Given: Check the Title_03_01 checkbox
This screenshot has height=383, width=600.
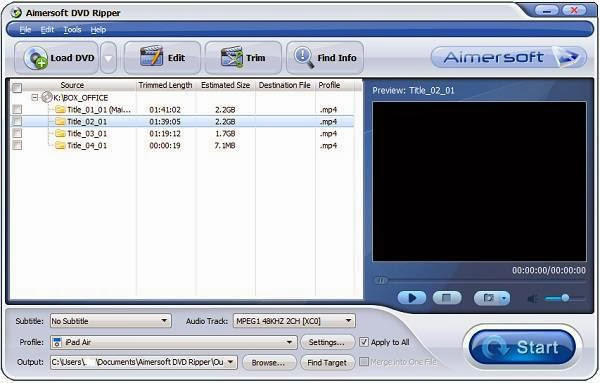Looking at the screenshot, I should pyautogui.click(x=17, y=134).
